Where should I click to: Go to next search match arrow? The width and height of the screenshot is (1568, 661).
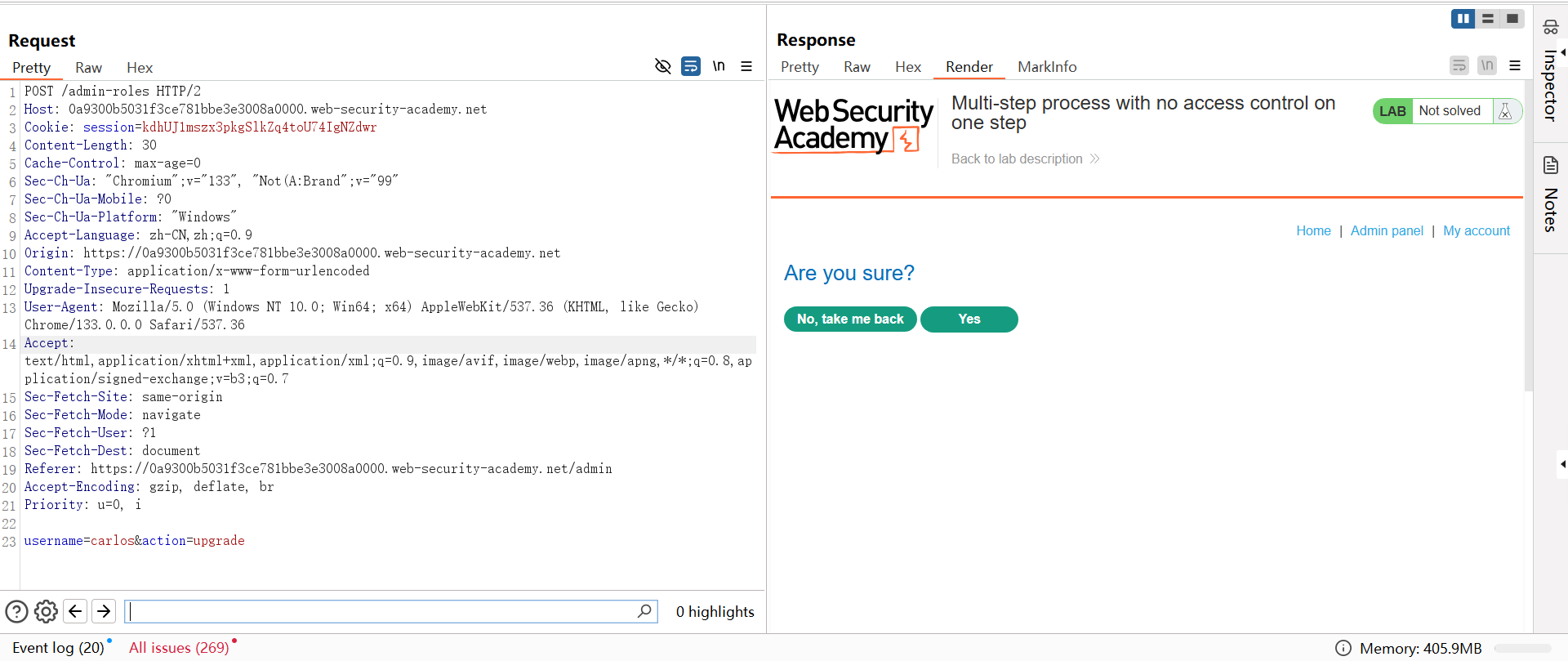[x=104, y=611]
